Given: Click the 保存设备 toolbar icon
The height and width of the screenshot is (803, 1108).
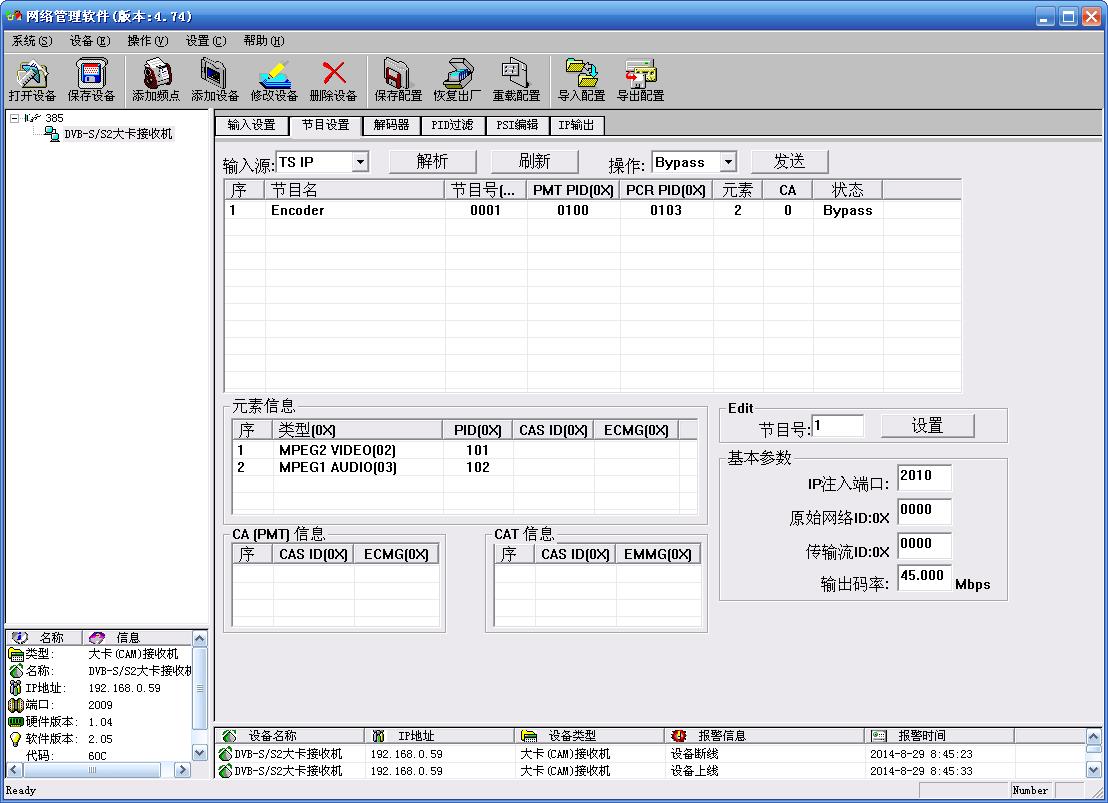Looking at the screenshot, I should coord(91,74).
